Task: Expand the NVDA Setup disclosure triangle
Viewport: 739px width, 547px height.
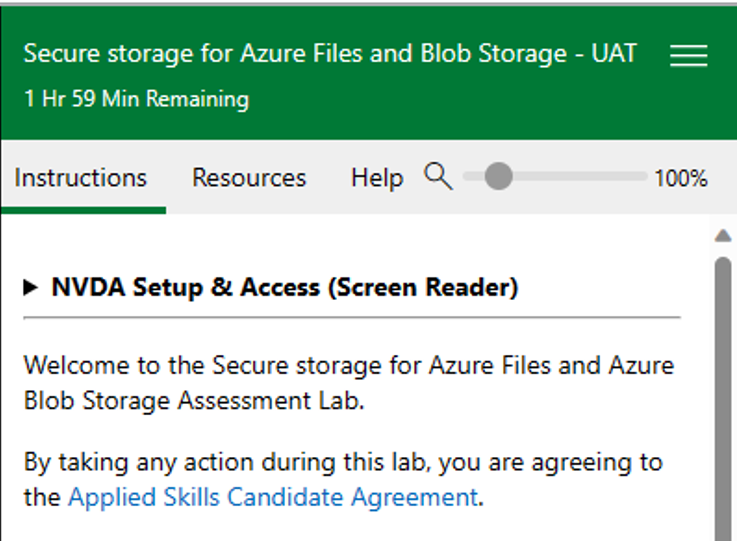Action: [31, 289]
